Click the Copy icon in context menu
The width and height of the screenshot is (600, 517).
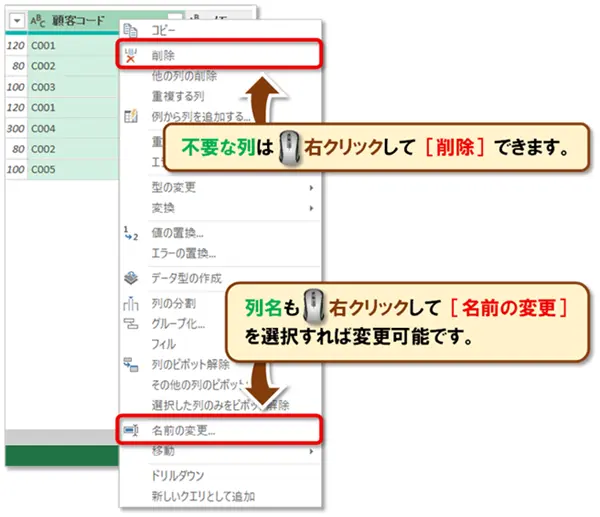tap(130, 31)
